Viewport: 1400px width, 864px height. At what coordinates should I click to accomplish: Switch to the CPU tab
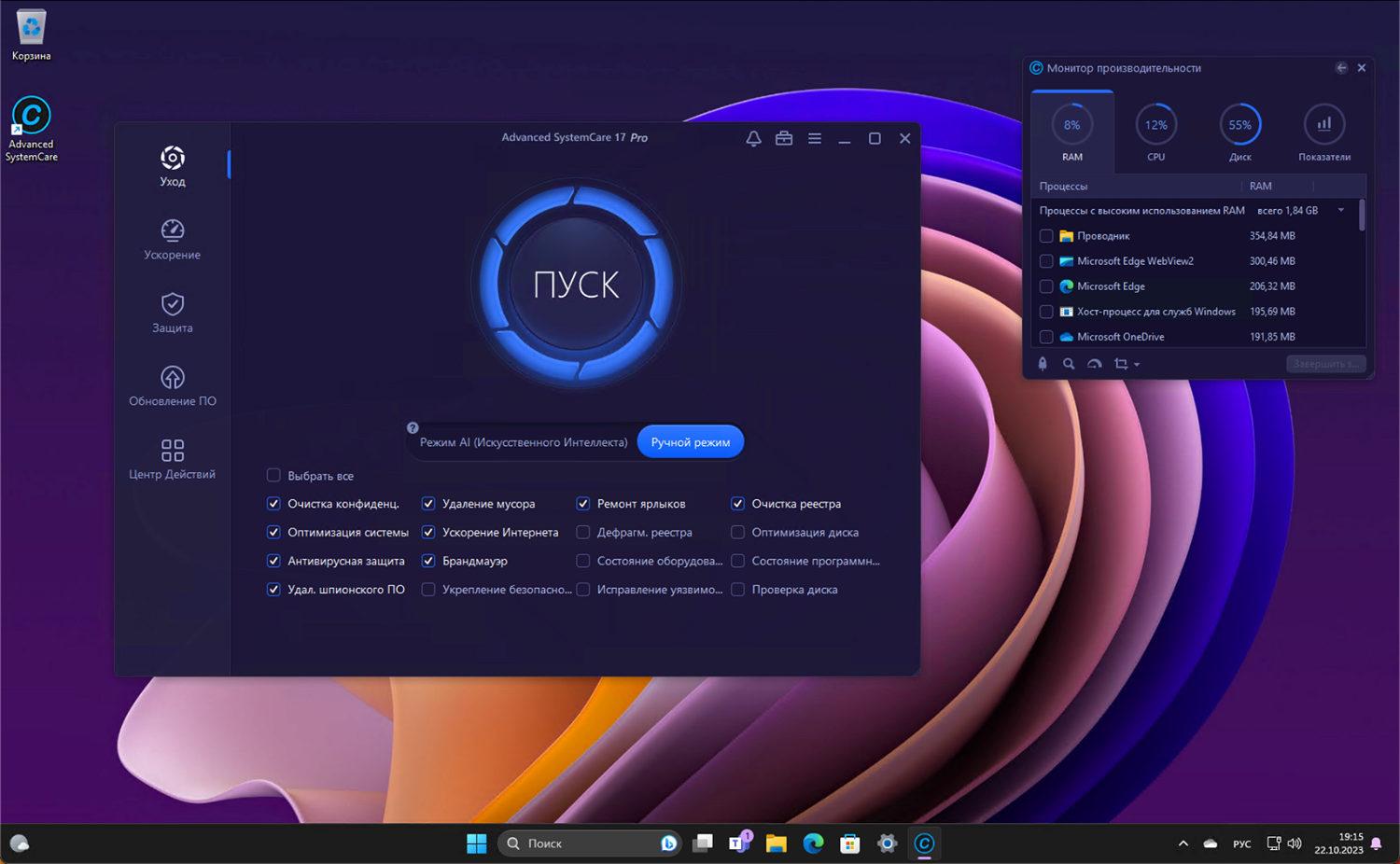(1156, 131)
